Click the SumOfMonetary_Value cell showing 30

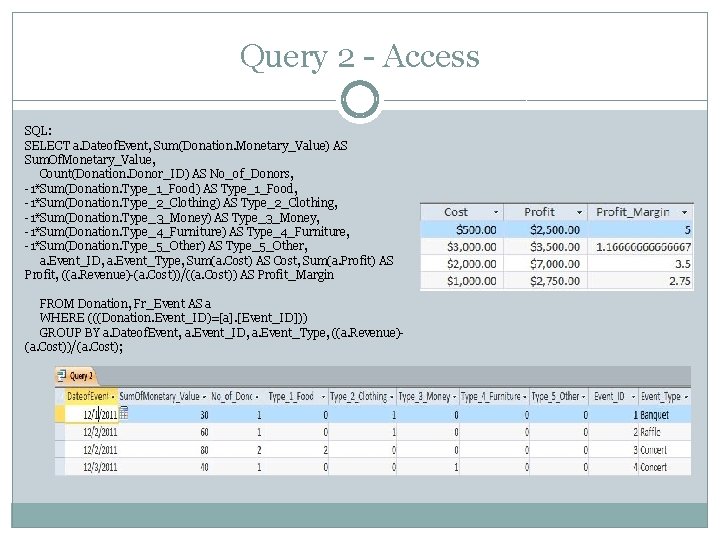point(164,415)
